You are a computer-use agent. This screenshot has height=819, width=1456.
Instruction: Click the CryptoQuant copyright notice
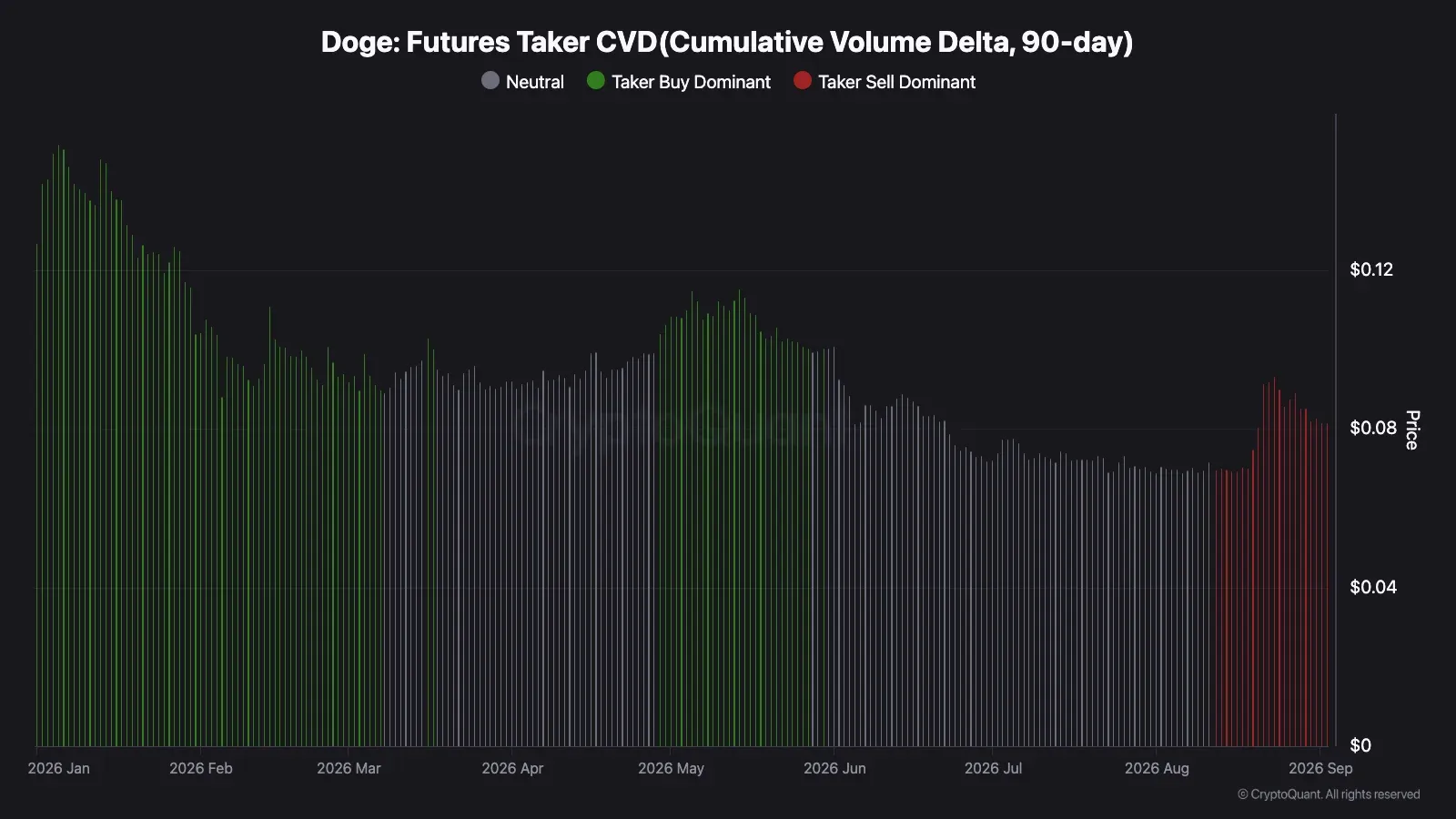(1329, 794)
